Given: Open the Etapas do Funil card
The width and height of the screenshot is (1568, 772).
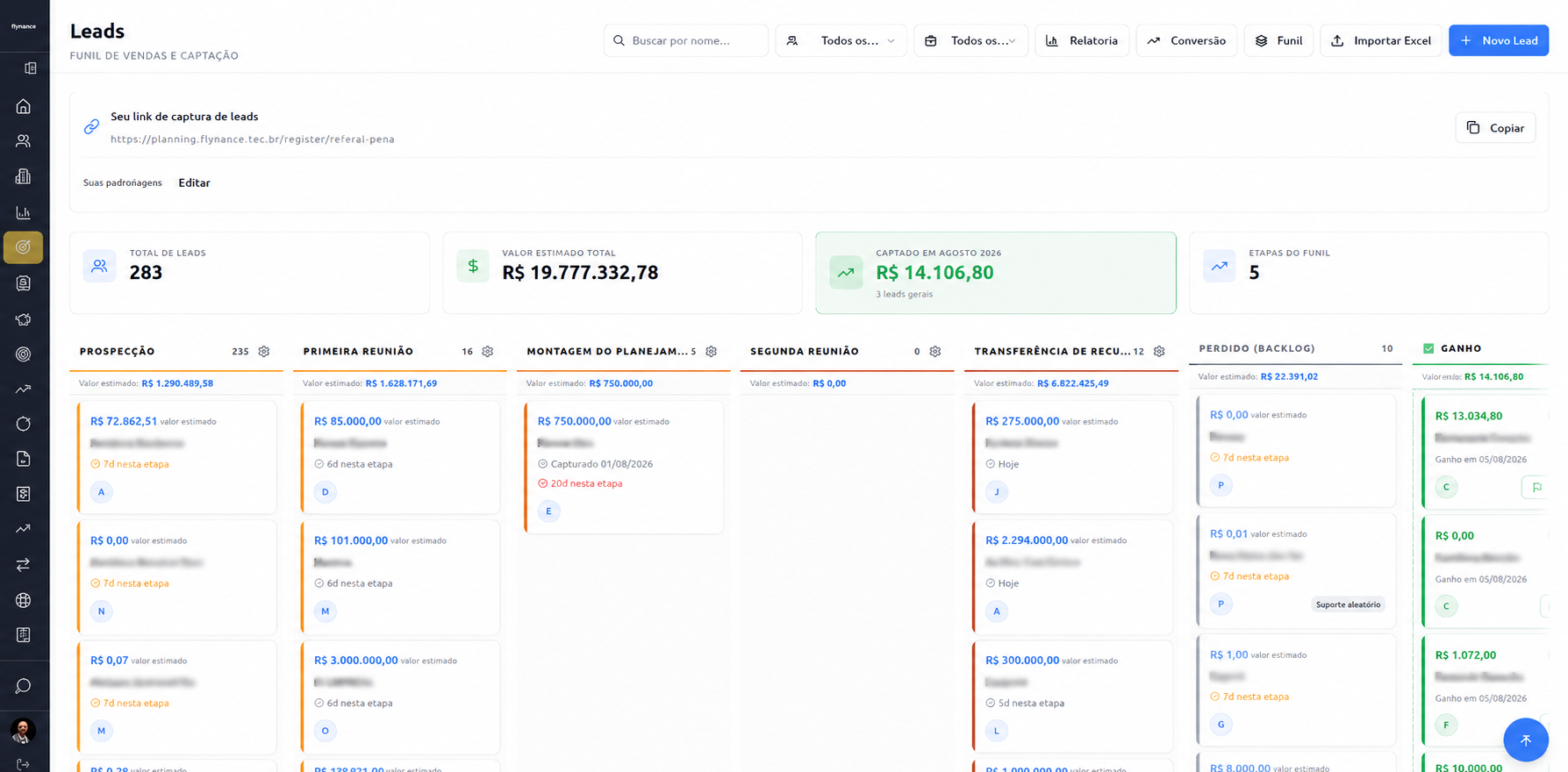Looking at the screenshot, I should pyautogui.click(x=1369, y=273).
